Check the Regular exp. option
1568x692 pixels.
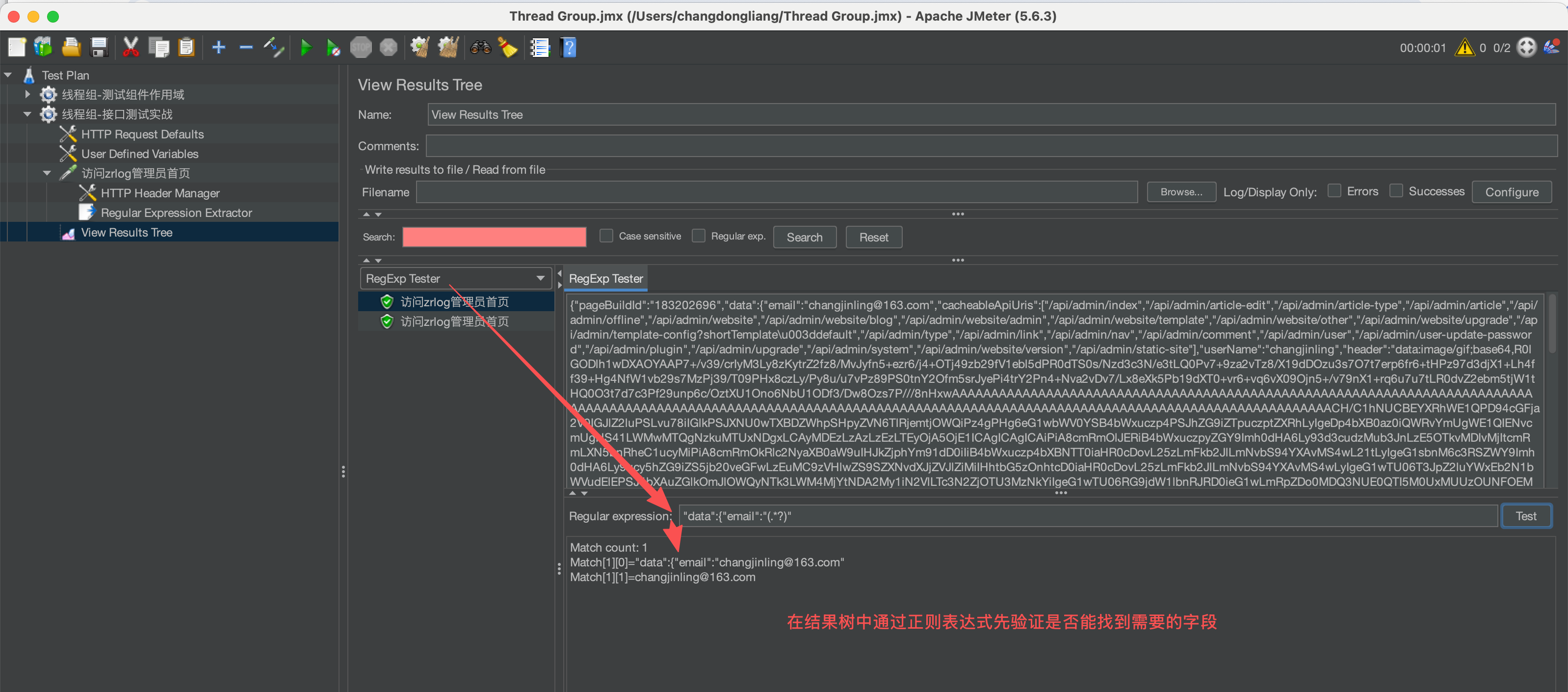point(699,236)
